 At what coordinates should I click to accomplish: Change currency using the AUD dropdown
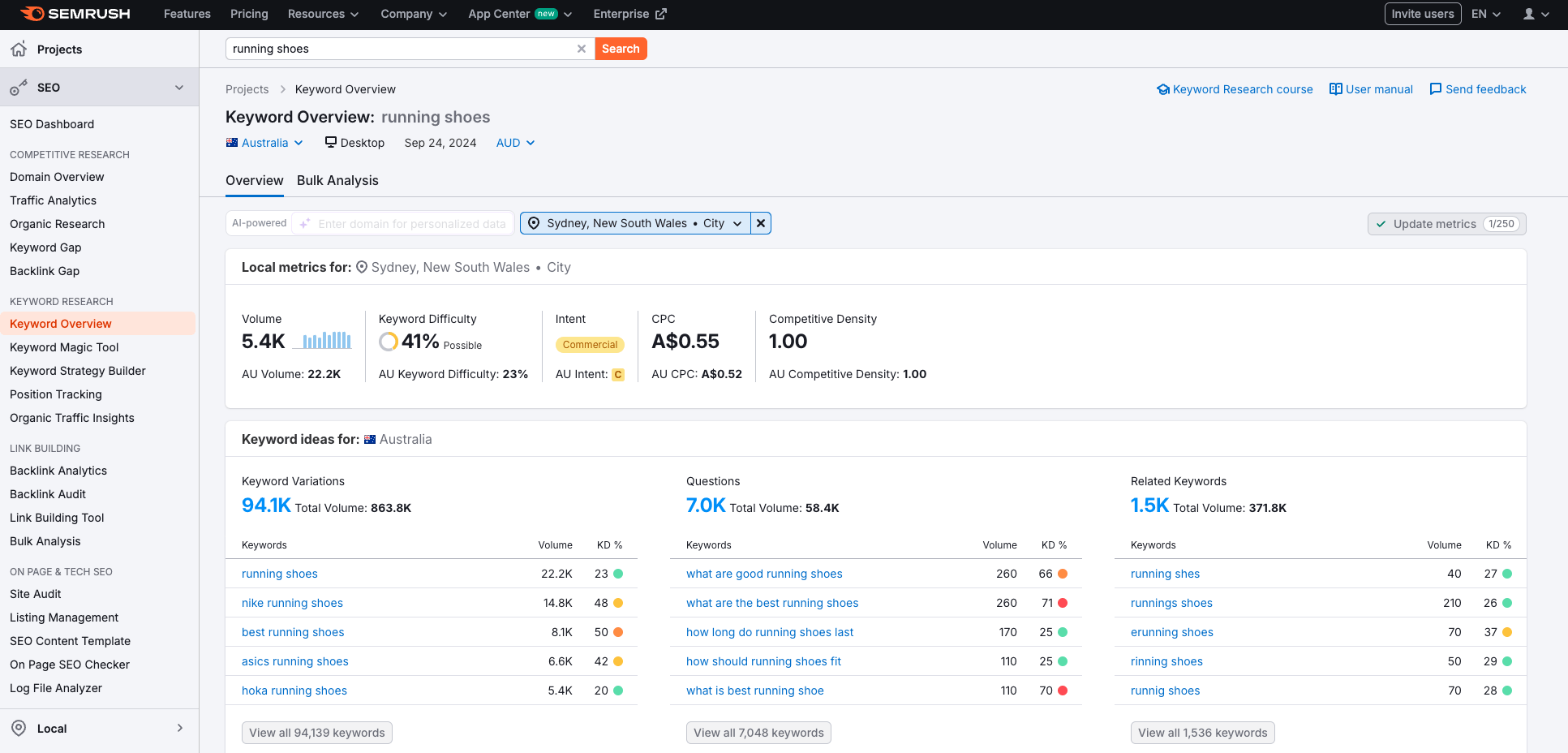pos(514,142)
